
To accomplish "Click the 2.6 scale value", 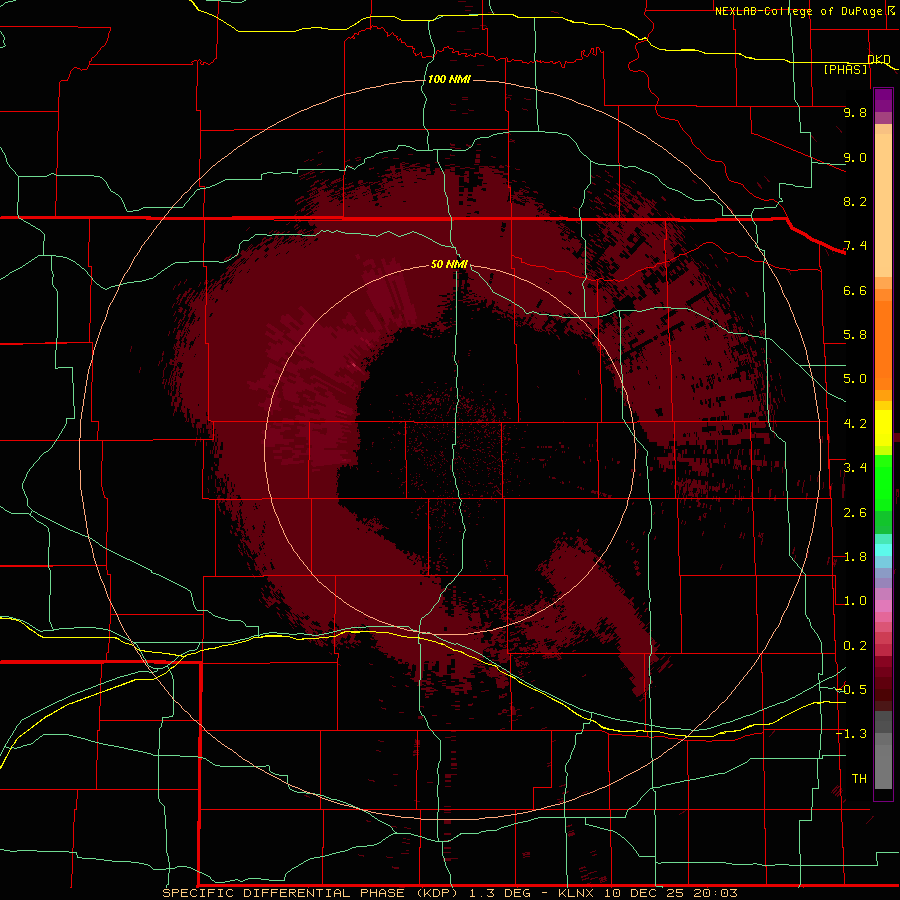I will click(855, 513).
